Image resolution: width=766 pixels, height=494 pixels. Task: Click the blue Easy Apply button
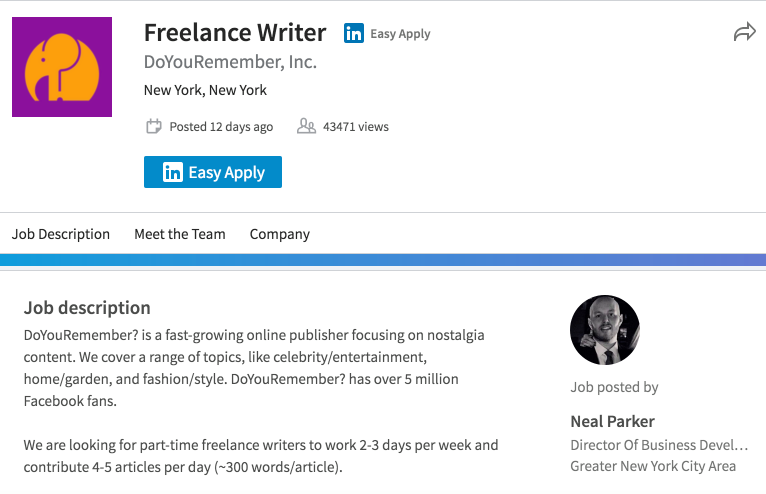pyautogui.click(x=213, y=172)
